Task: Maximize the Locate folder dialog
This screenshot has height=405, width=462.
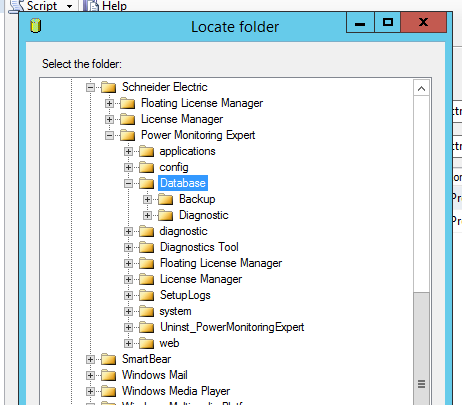Action: coord(387,23)
